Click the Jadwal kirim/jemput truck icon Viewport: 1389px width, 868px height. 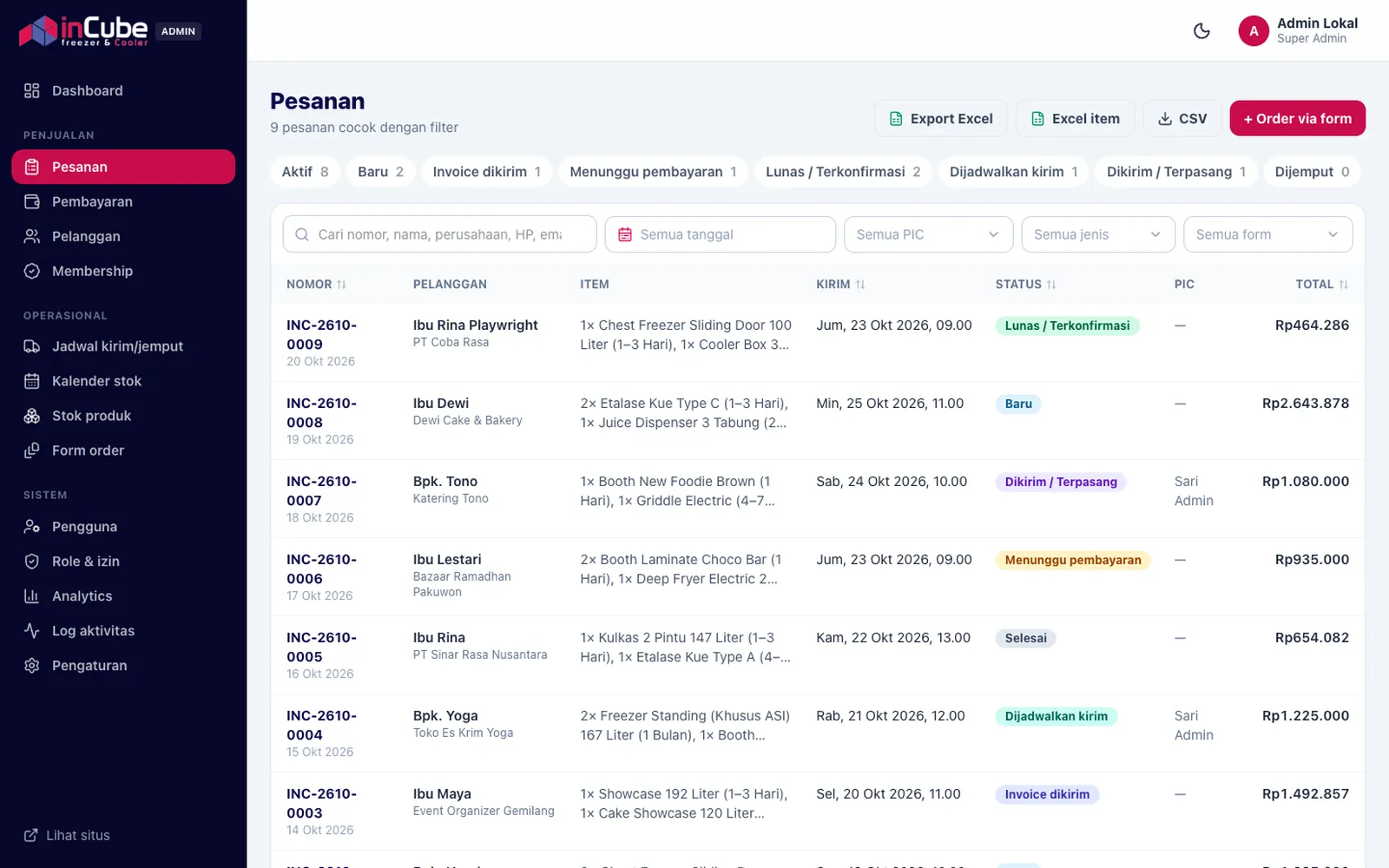point(32,346)
